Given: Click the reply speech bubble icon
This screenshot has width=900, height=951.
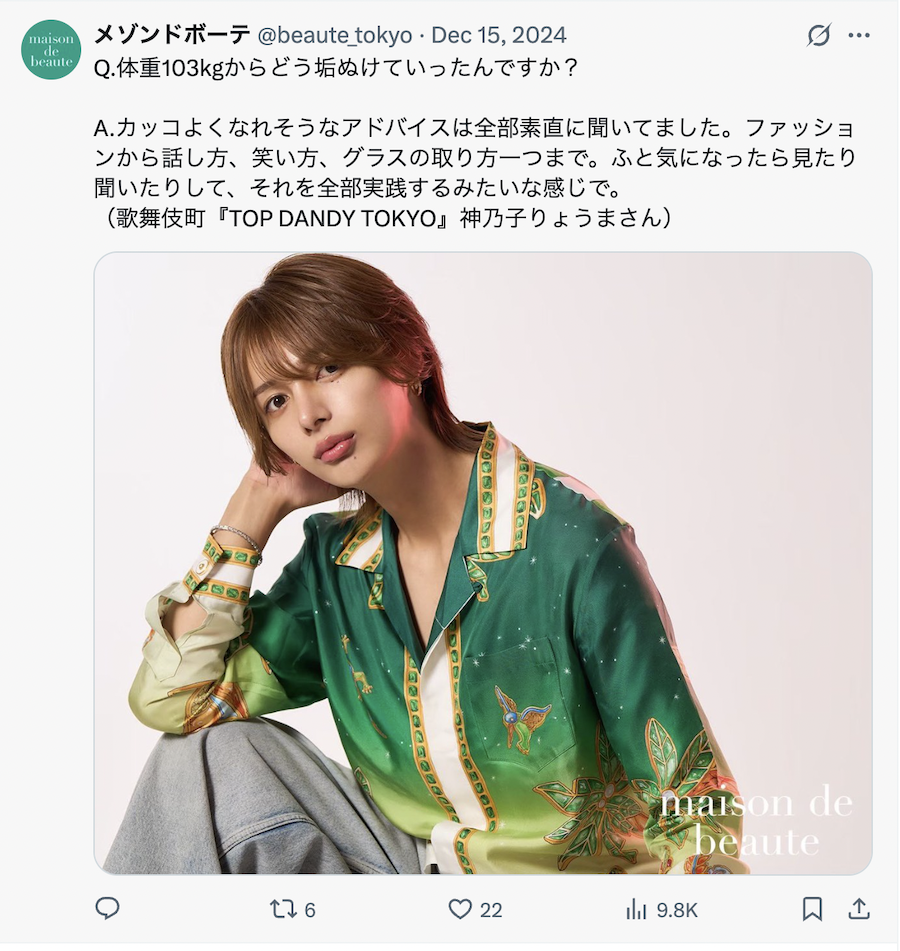Looking at the screenshot, I should [x=107, y=909].
